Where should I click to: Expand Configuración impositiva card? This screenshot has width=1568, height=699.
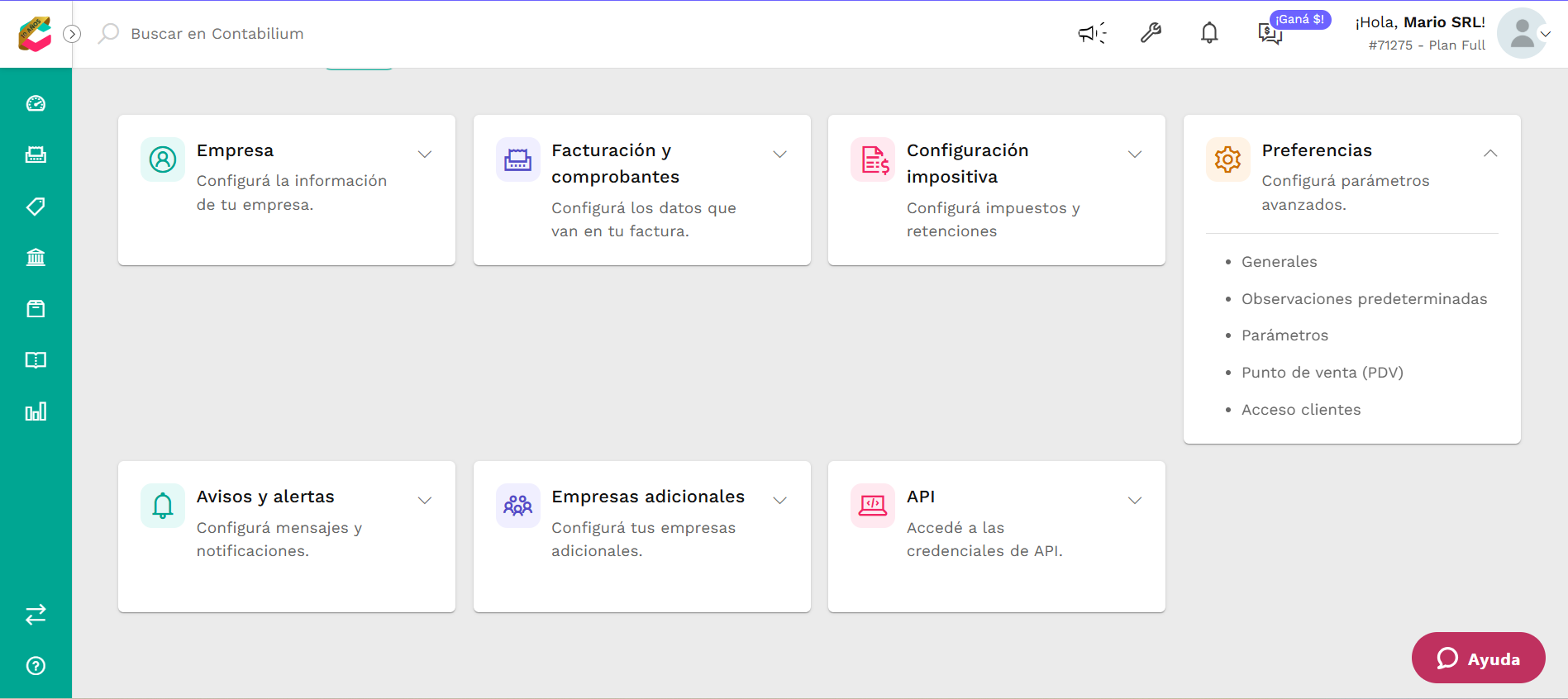tap(1135, 155)
